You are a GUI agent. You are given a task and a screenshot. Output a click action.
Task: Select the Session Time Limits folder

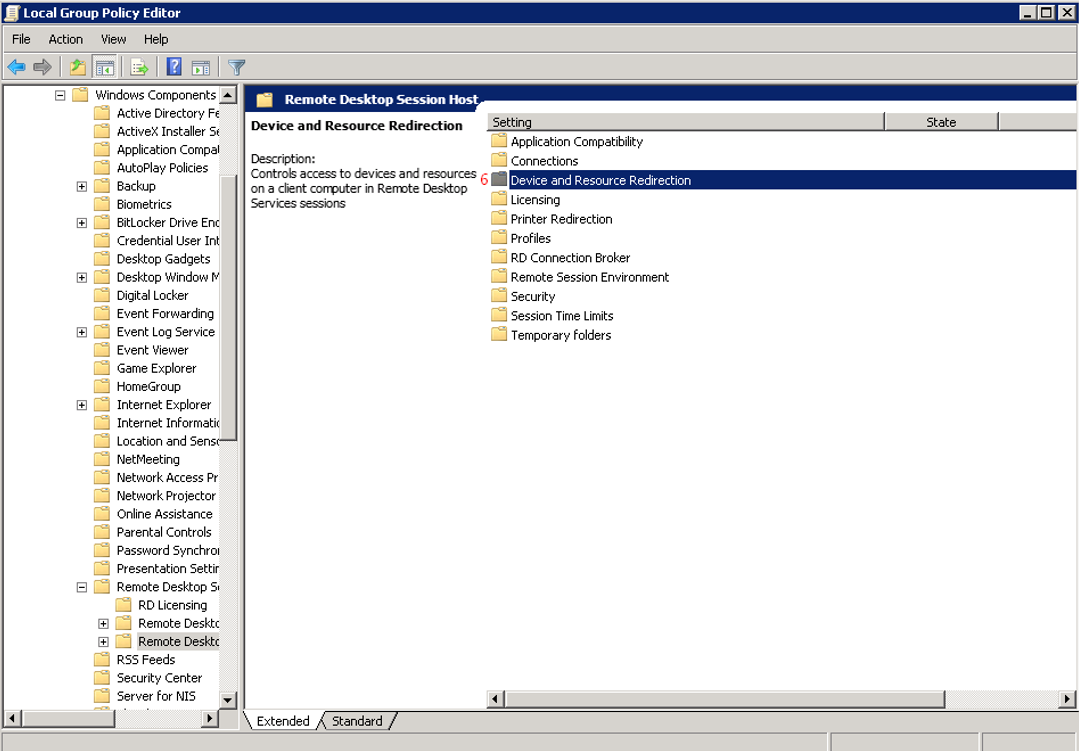[561, 316]
